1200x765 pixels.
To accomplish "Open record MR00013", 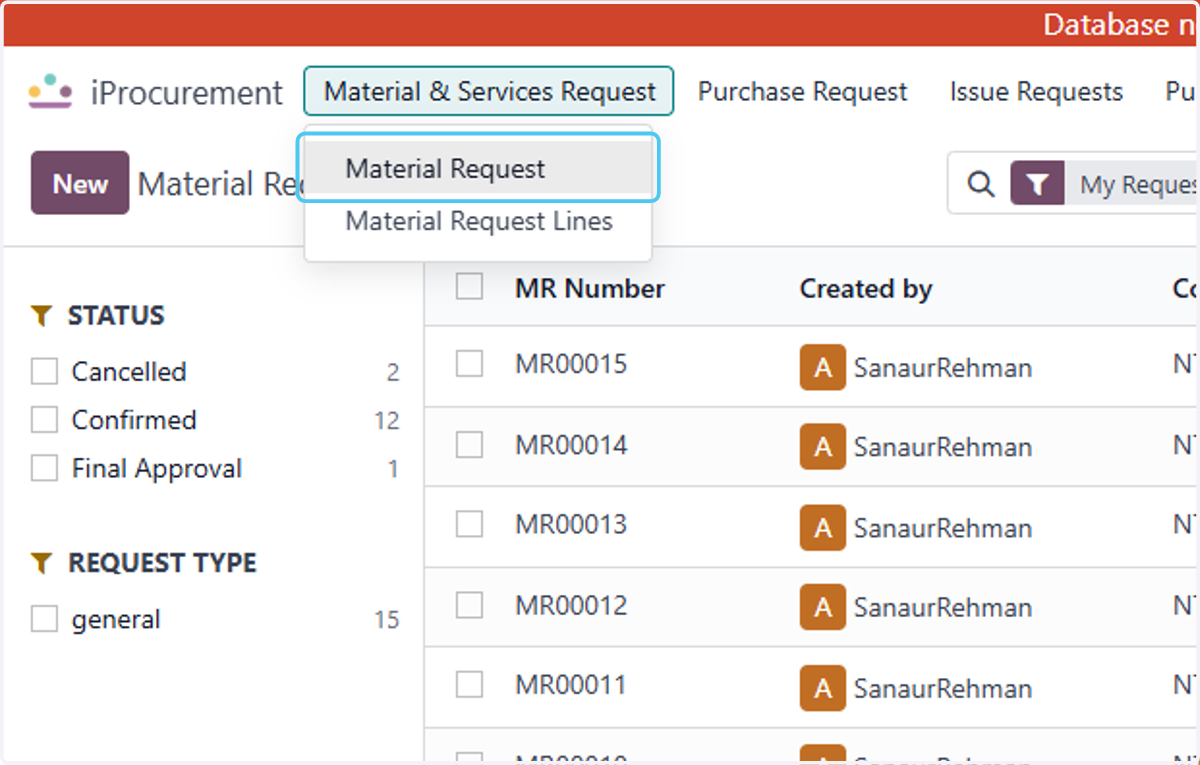I will 571,524.
